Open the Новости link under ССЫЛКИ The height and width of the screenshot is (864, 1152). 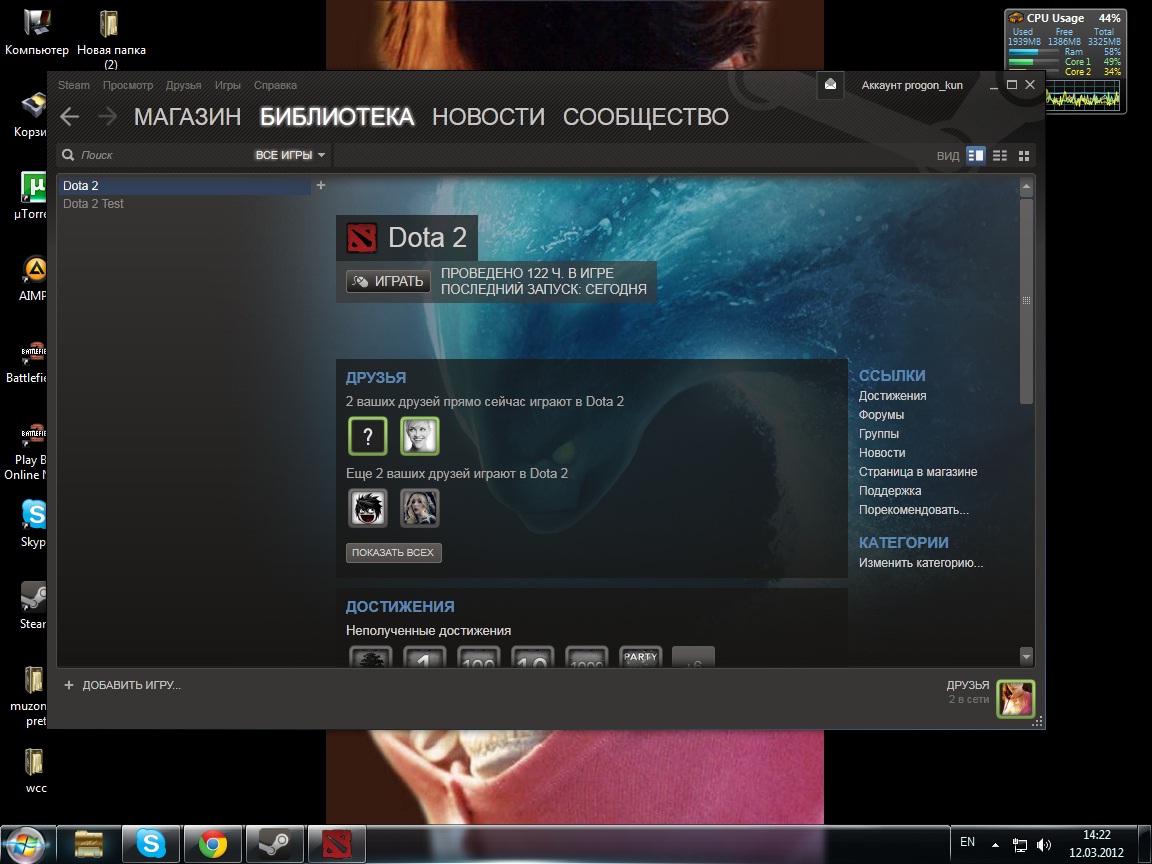tap(882, 453)
